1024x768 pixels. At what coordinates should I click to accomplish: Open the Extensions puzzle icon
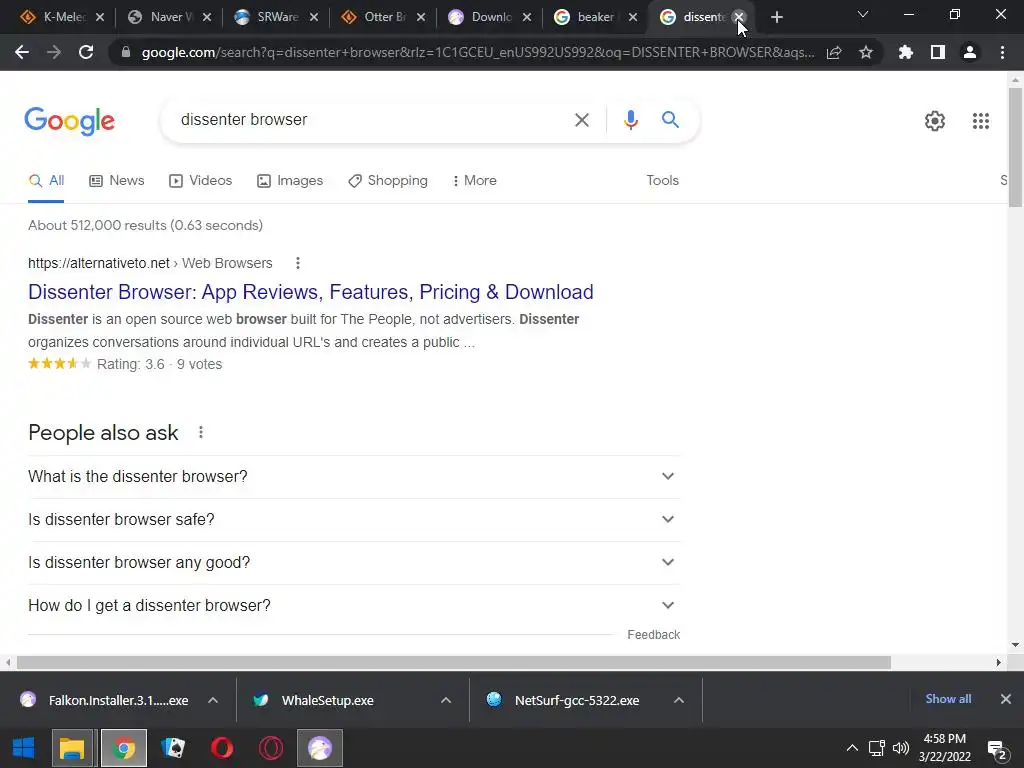[x=905, y=52]
